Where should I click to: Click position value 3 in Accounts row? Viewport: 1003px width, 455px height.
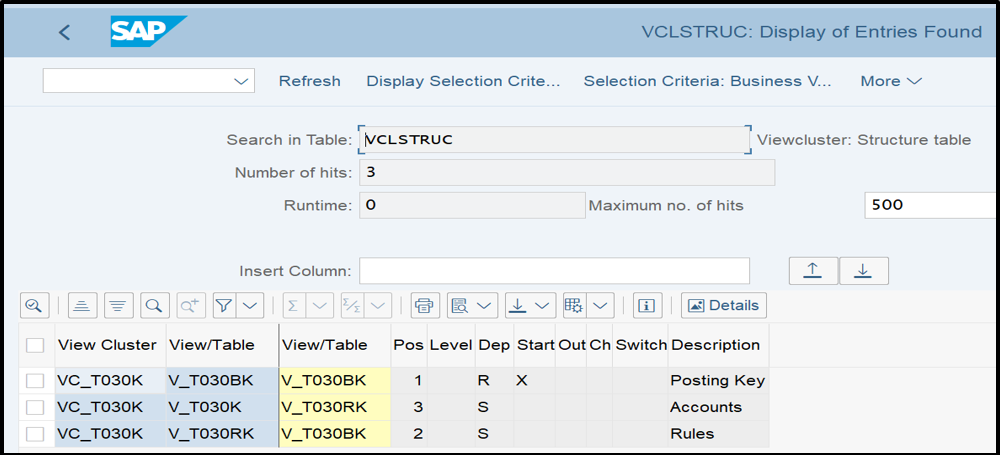[418, 408]
